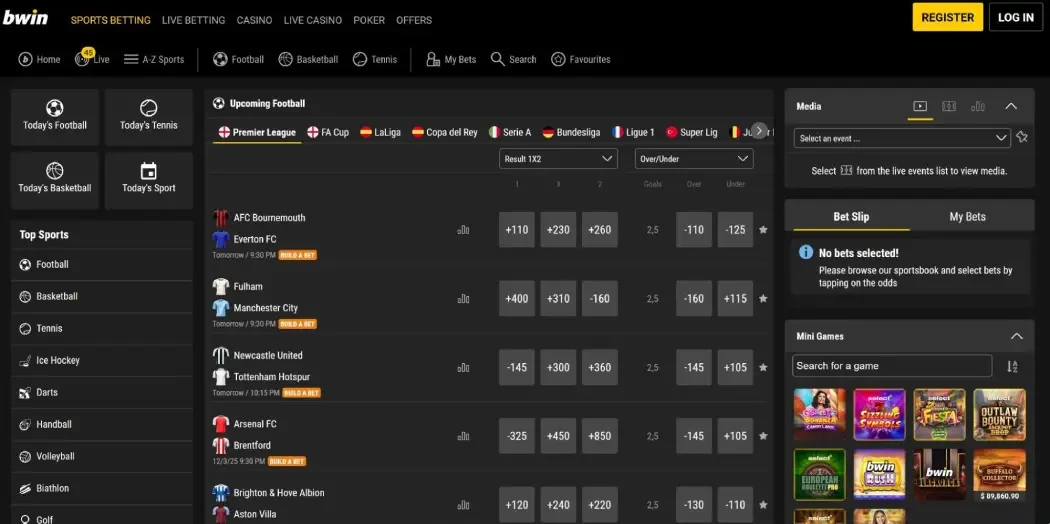
Task: Favourite the Arsenal vs Brentford match
Action: pyautogui.click(x=763, y=436)
